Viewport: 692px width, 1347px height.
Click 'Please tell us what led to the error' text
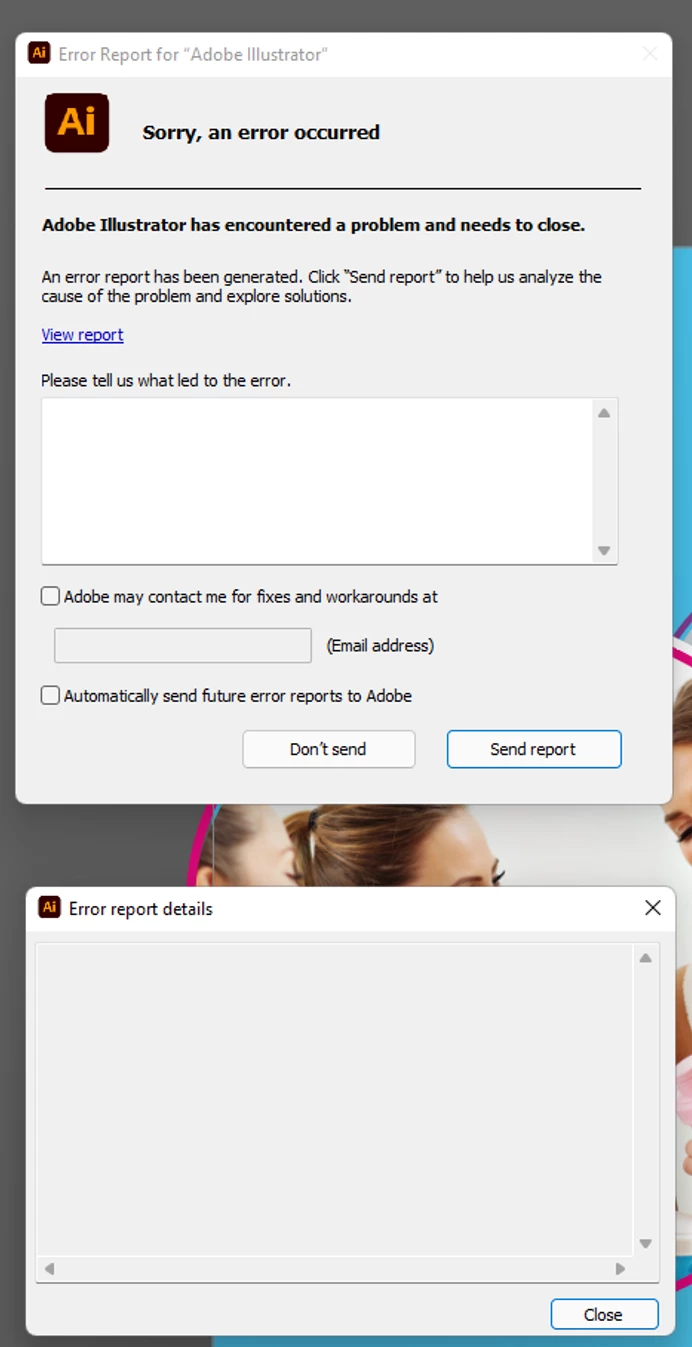click(x=166, y=380)
